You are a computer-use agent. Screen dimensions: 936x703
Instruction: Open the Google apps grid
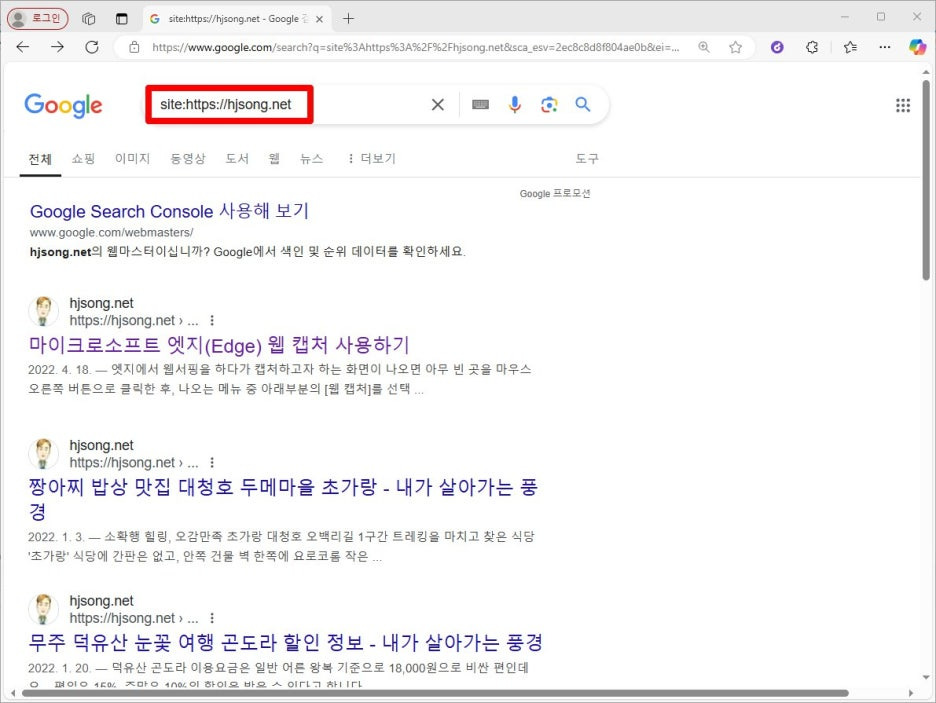903,106
